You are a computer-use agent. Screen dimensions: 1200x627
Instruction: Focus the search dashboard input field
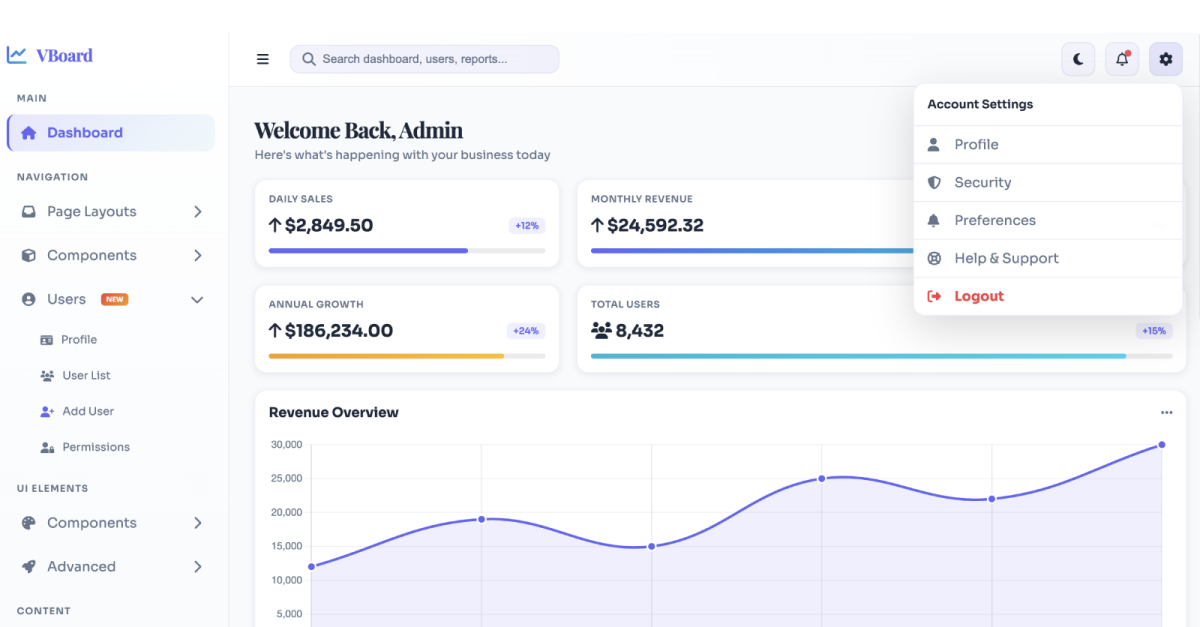[424, 59]
